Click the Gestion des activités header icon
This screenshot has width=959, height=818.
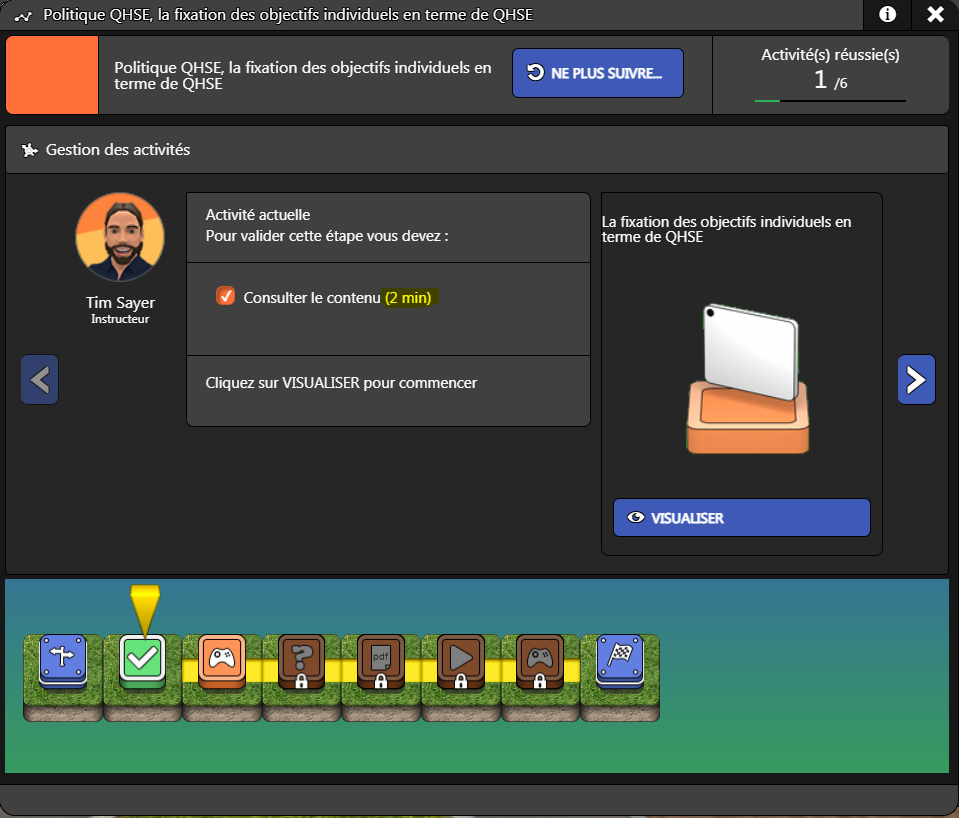[x=29, y=150]
